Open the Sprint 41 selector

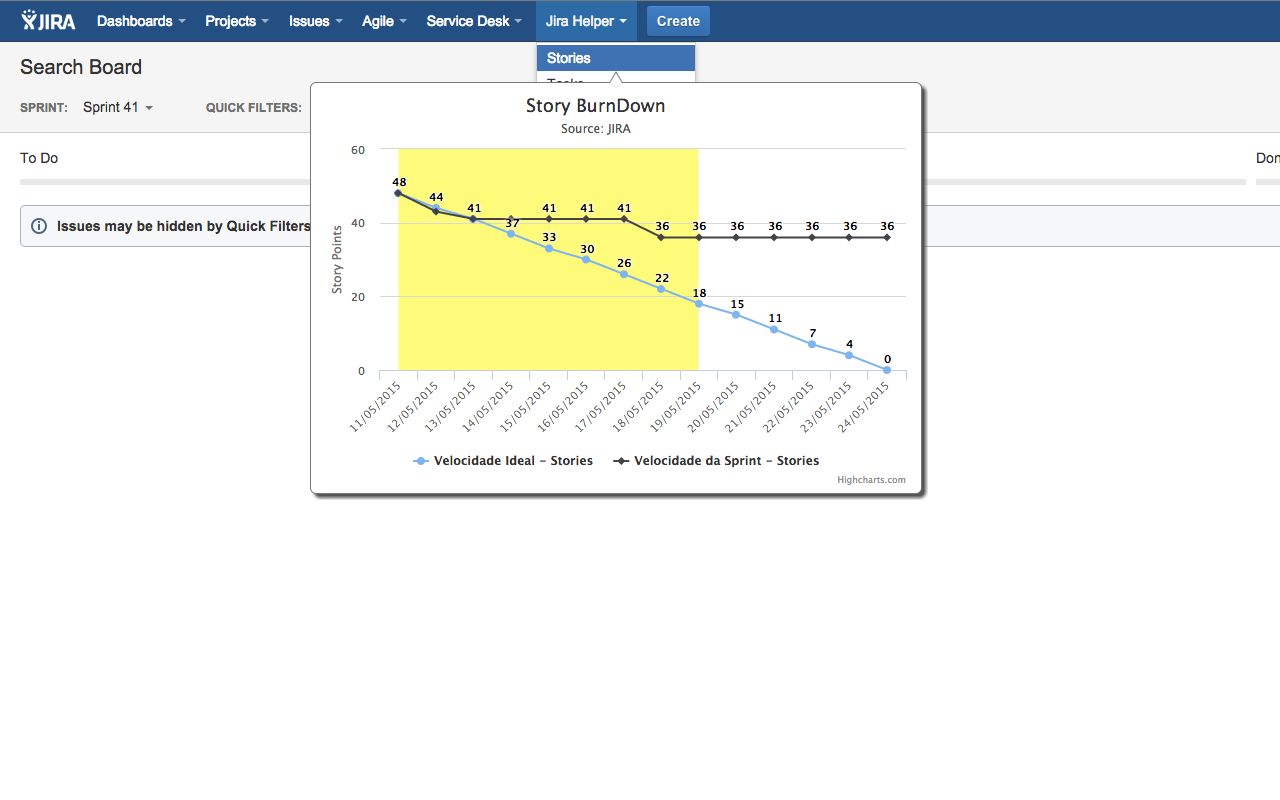(x=118, y=107)
